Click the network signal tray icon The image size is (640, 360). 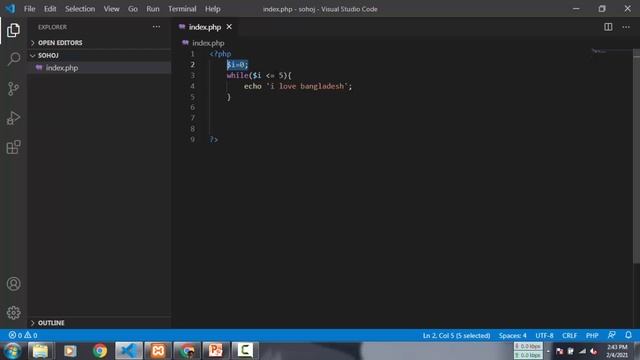(x=582, y=351)
